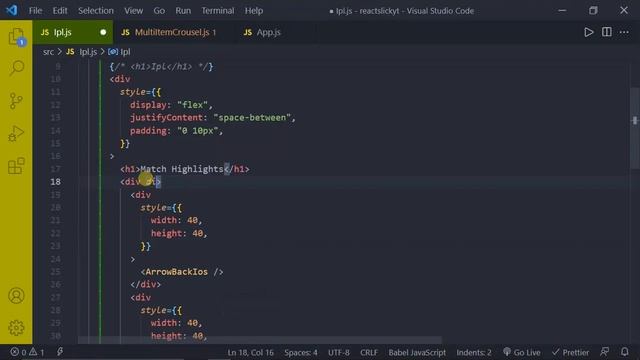Viewport: 640px width, 360px height.
Task: Change language mode Babel JavaScript
Action: pyautogui.click(x=417, y=352)
